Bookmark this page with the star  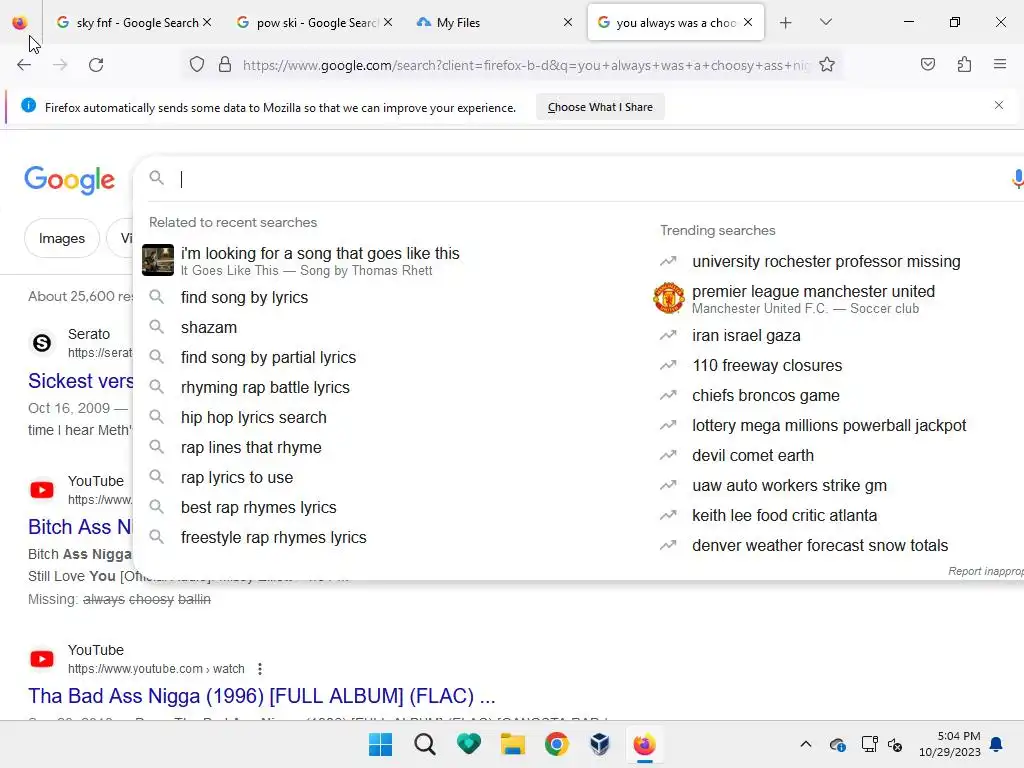coord(827,64)
